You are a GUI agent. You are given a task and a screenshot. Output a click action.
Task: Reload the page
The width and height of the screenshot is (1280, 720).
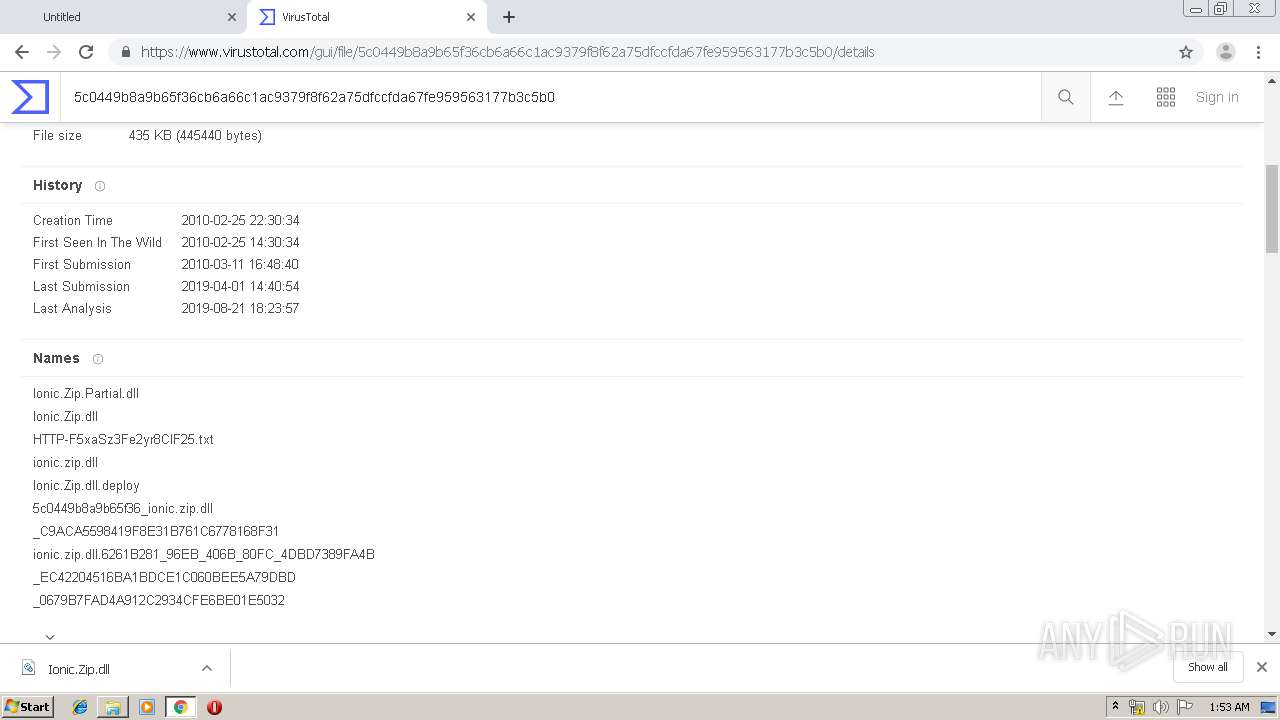86,52
